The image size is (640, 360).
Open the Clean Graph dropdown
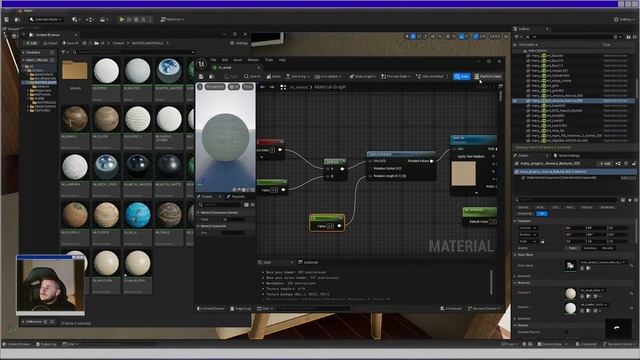tap(362, 76)
